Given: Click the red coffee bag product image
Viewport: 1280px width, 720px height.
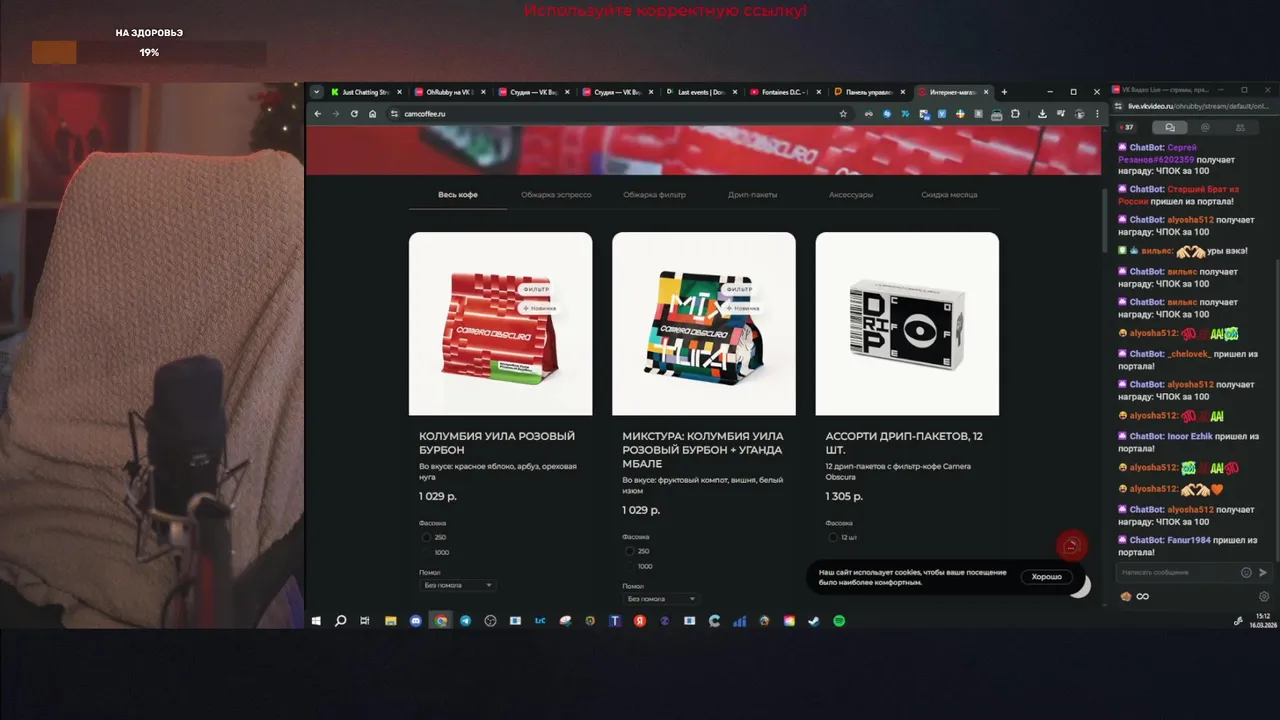Looking at the screenshot, I should click(500, 324).
